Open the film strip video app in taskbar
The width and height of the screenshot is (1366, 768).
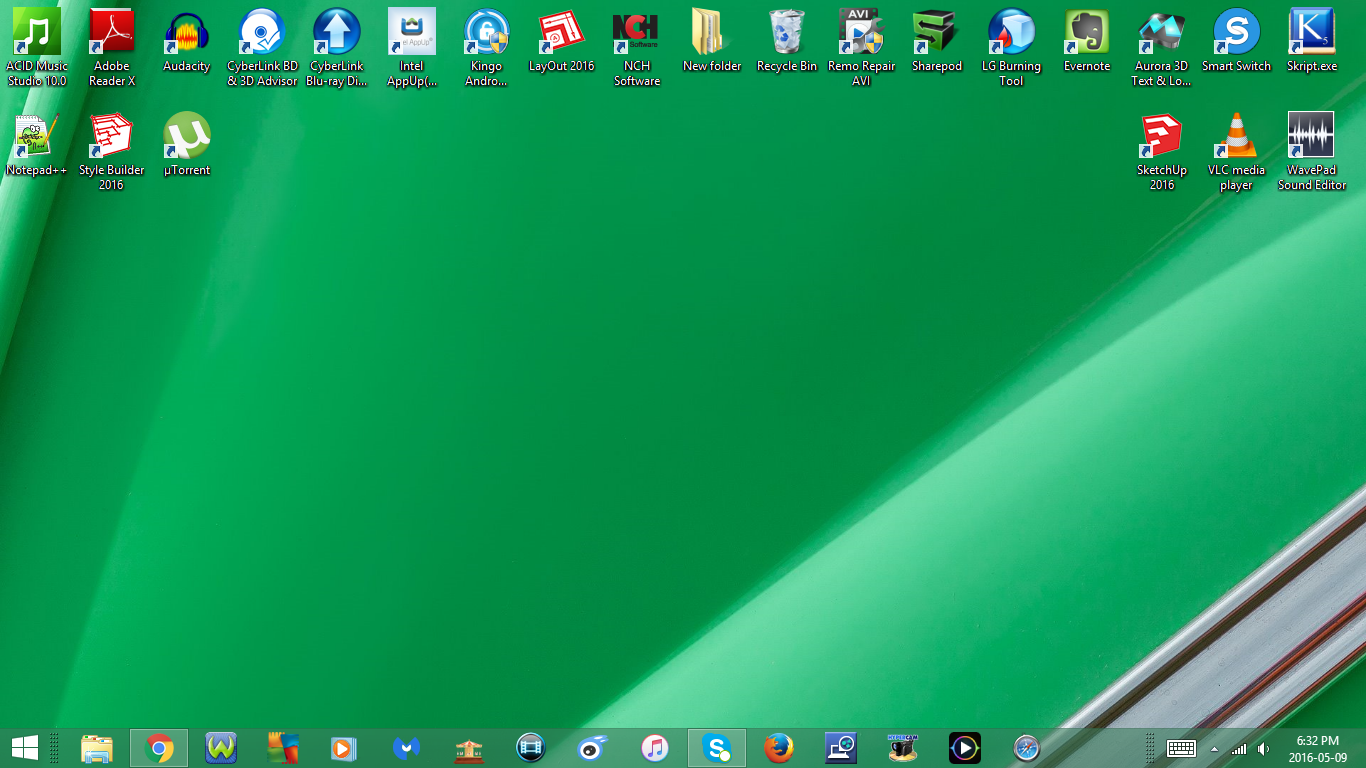[x=531, y=748]
